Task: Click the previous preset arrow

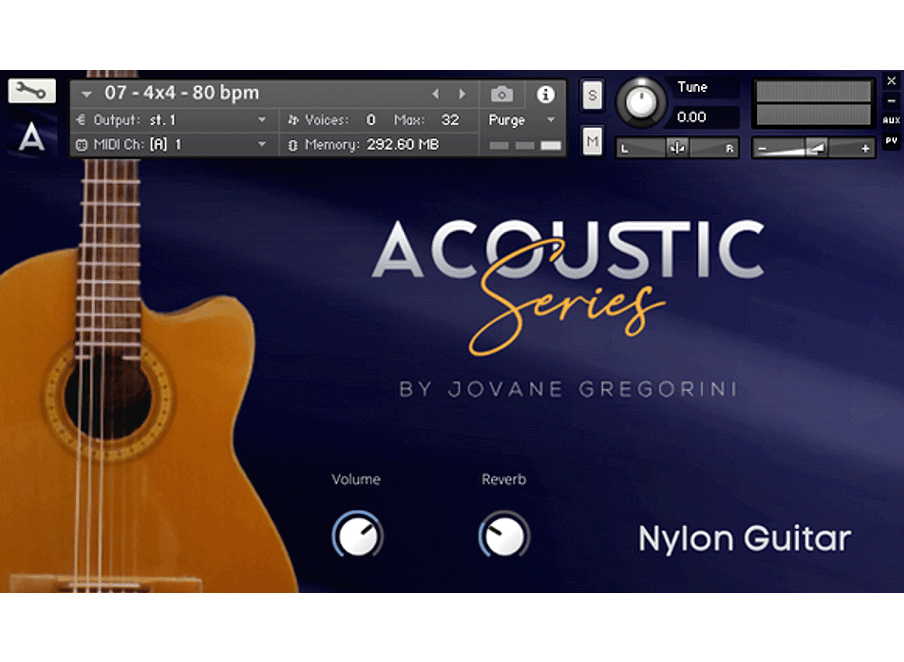Action: pos(437,93)
